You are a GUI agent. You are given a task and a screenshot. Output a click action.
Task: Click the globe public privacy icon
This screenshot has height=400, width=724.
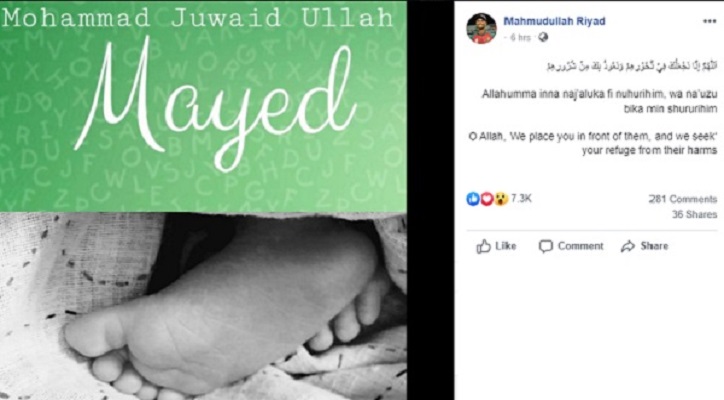tap(543, 37)
